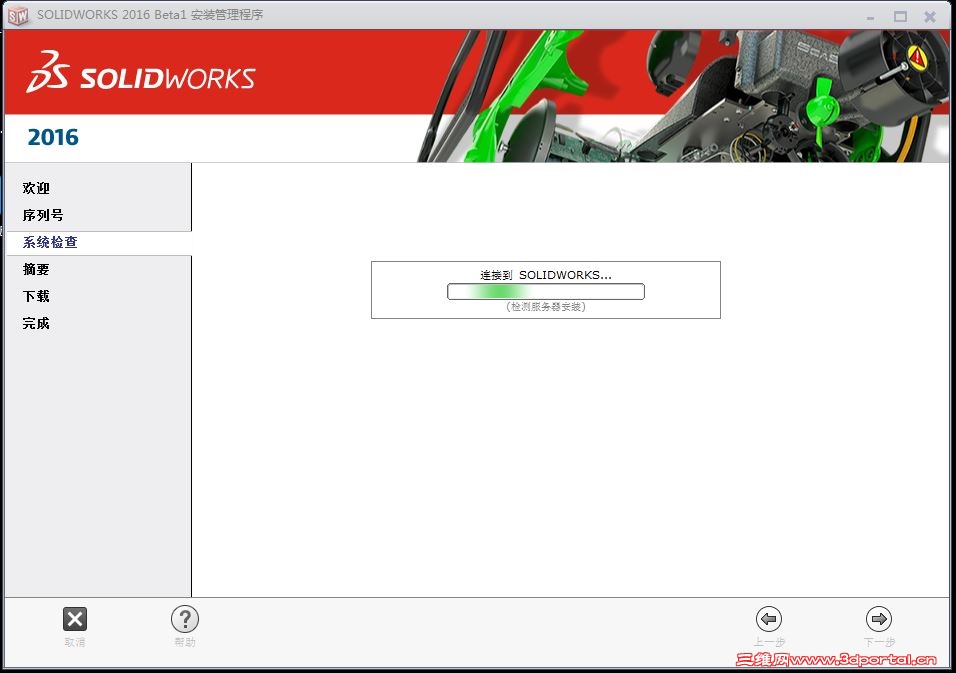Click the 取消 label under the X
This screenshot has width=956, height=673.
pos(75,642)
